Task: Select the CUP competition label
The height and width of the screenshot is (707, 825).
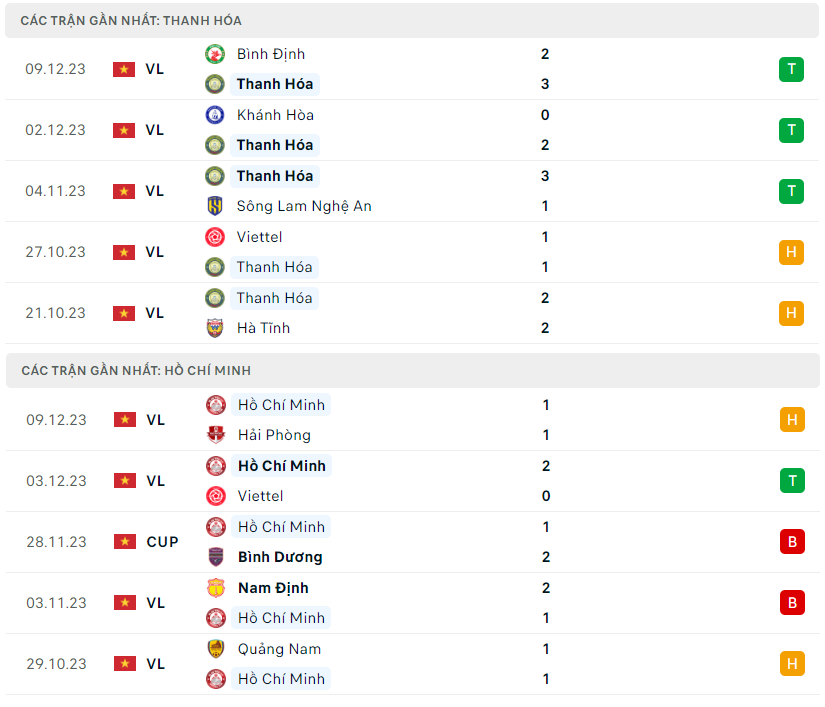Action: 162,542
